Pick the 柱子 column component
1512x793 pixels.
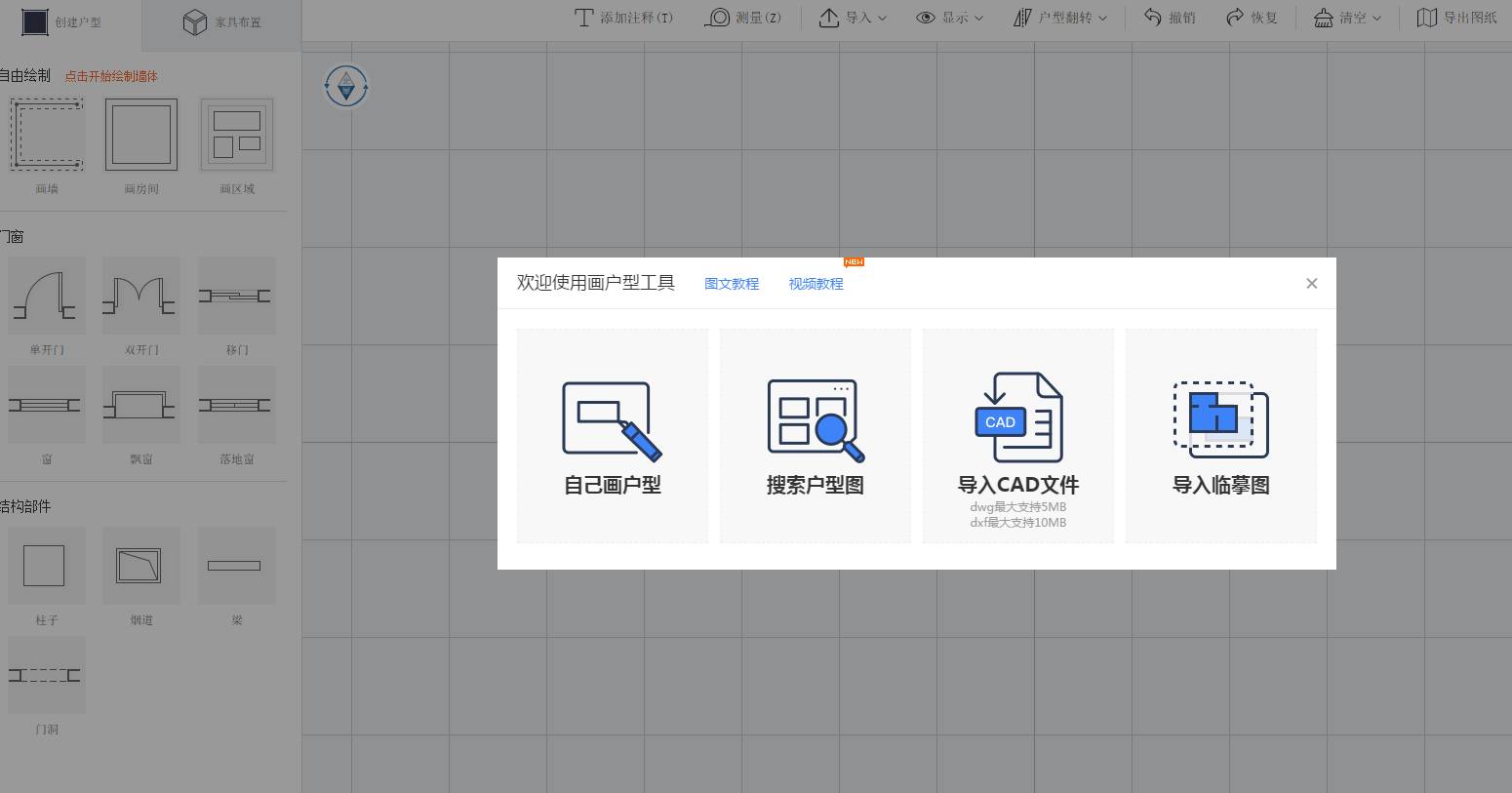47,566
